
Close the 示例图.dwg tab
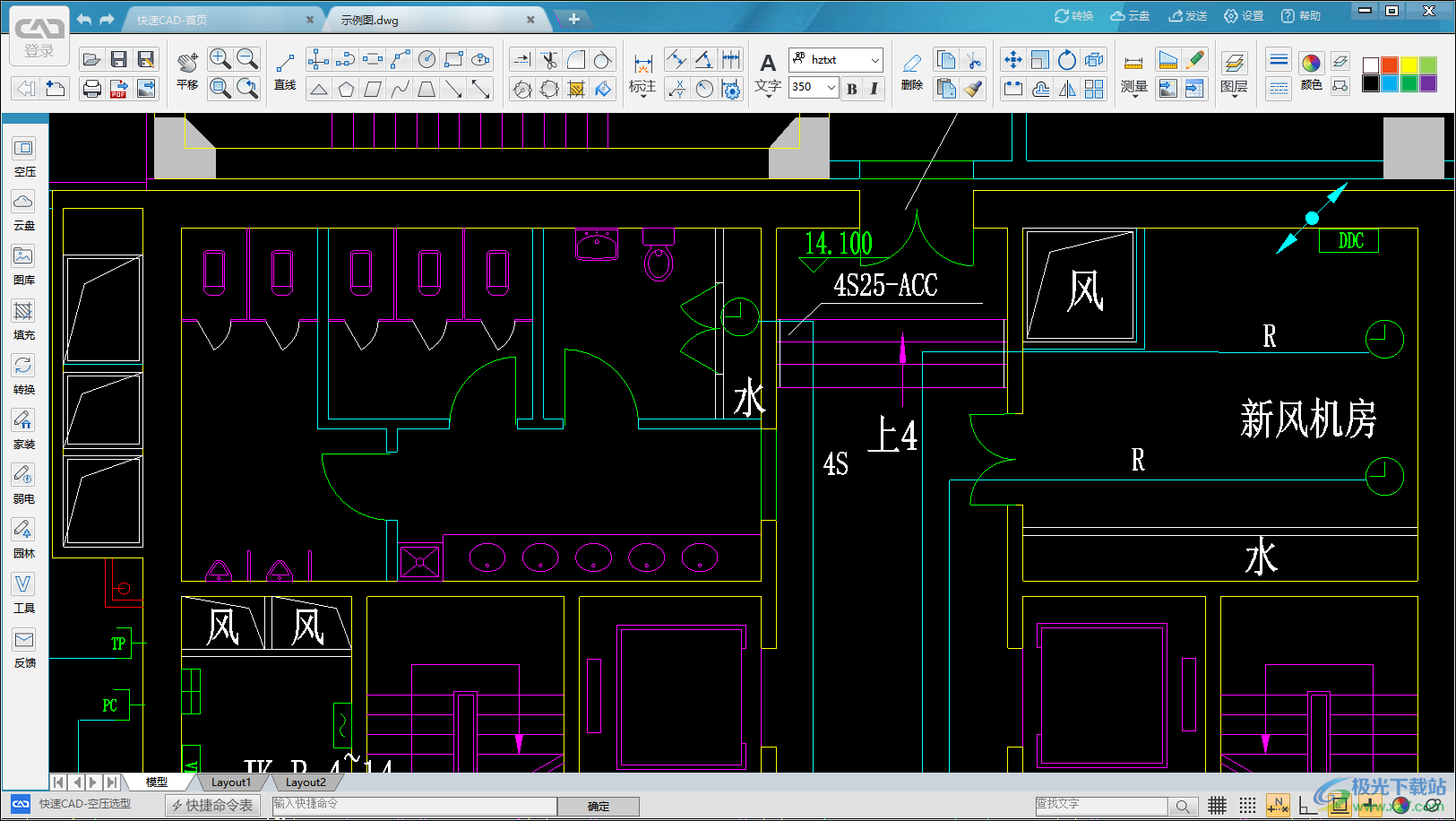tap(530, 20)
